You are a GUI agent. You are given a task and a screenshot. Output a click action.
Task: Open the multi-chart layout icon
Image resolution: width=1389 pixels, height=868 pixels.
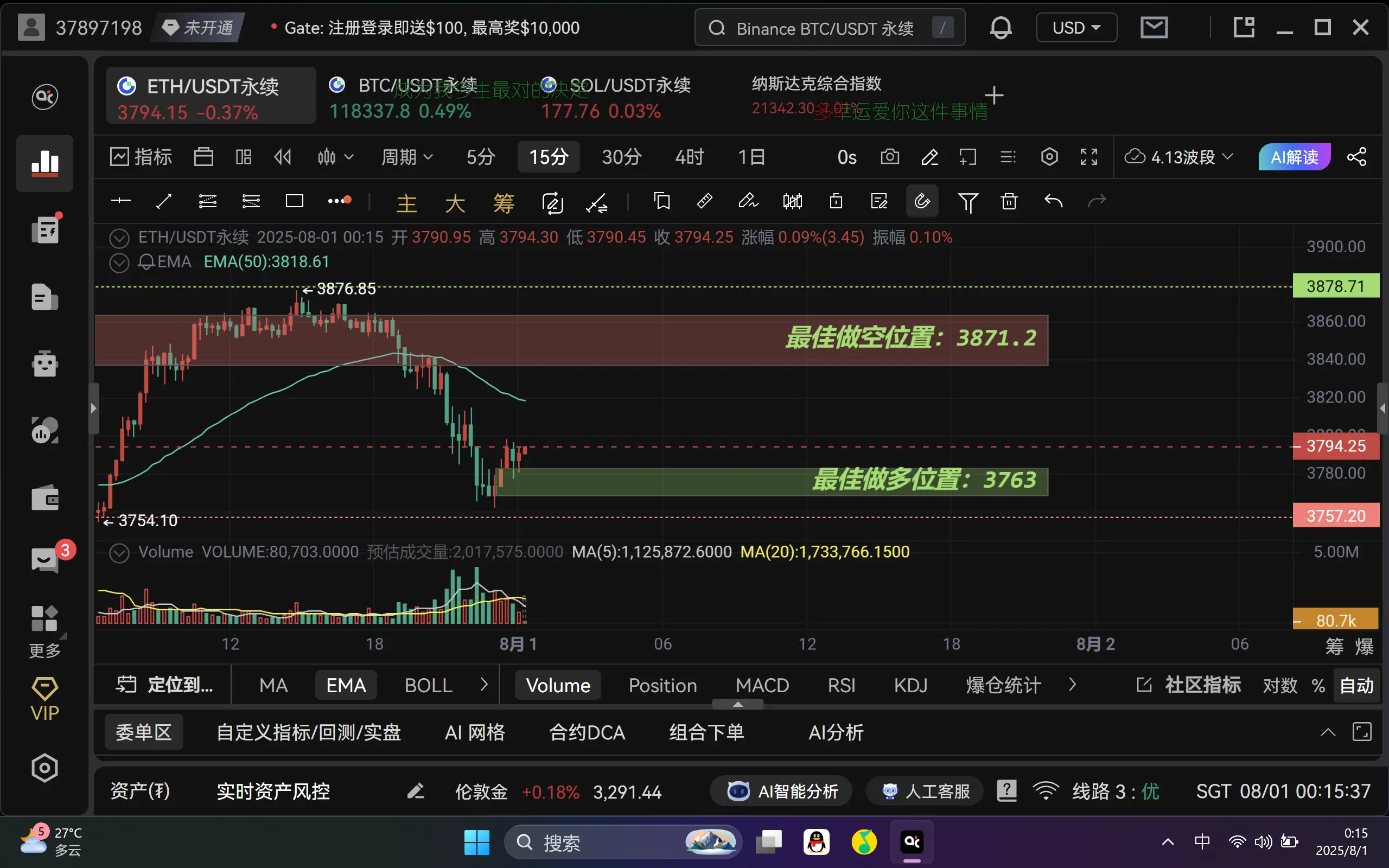click(x=244, y=157)
